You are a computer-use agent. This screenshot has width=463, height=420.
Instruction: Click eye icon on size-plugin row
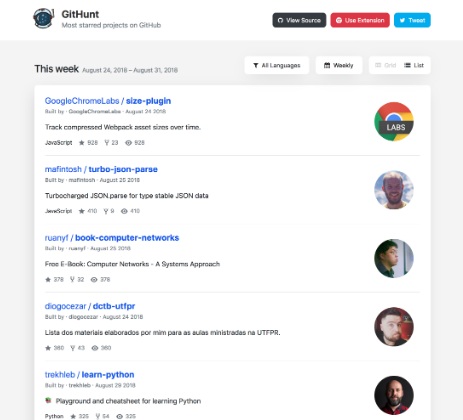point(128,143)
